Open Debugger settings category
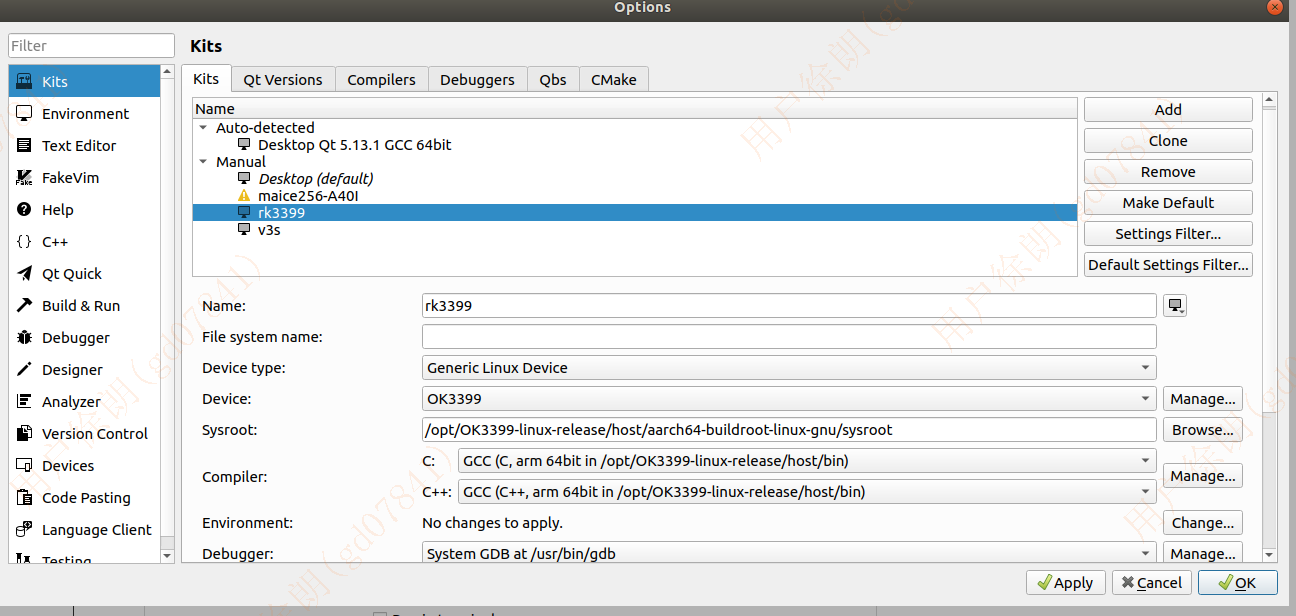Viewport: 1296px width, 616px height. [x=84, y=338]
